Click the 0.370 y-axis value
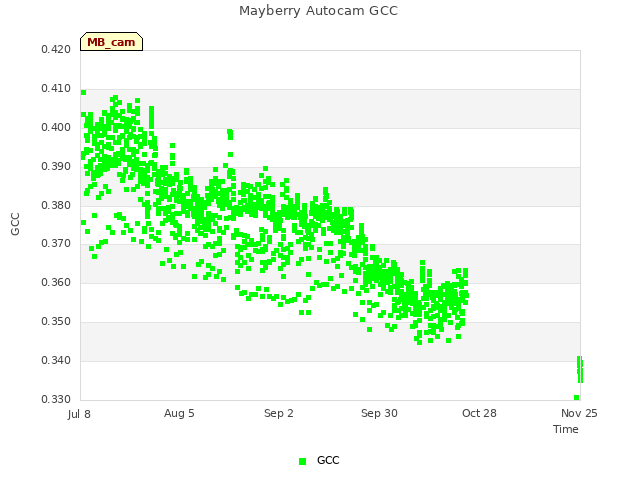The image size is (640, 480). (x=56, y=244)
